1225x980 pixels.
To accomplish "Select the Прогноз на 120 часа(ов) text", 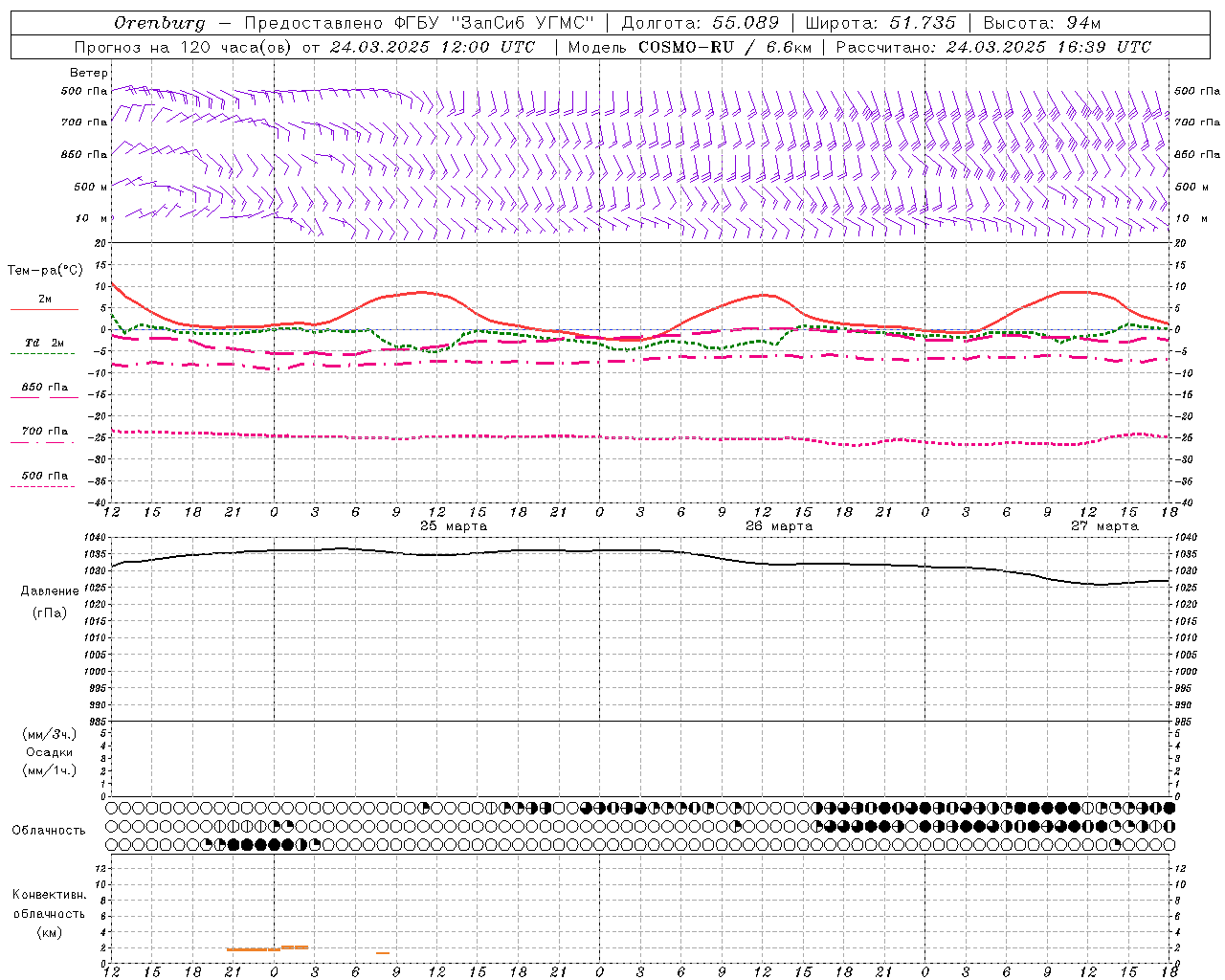I will (185, 47).
